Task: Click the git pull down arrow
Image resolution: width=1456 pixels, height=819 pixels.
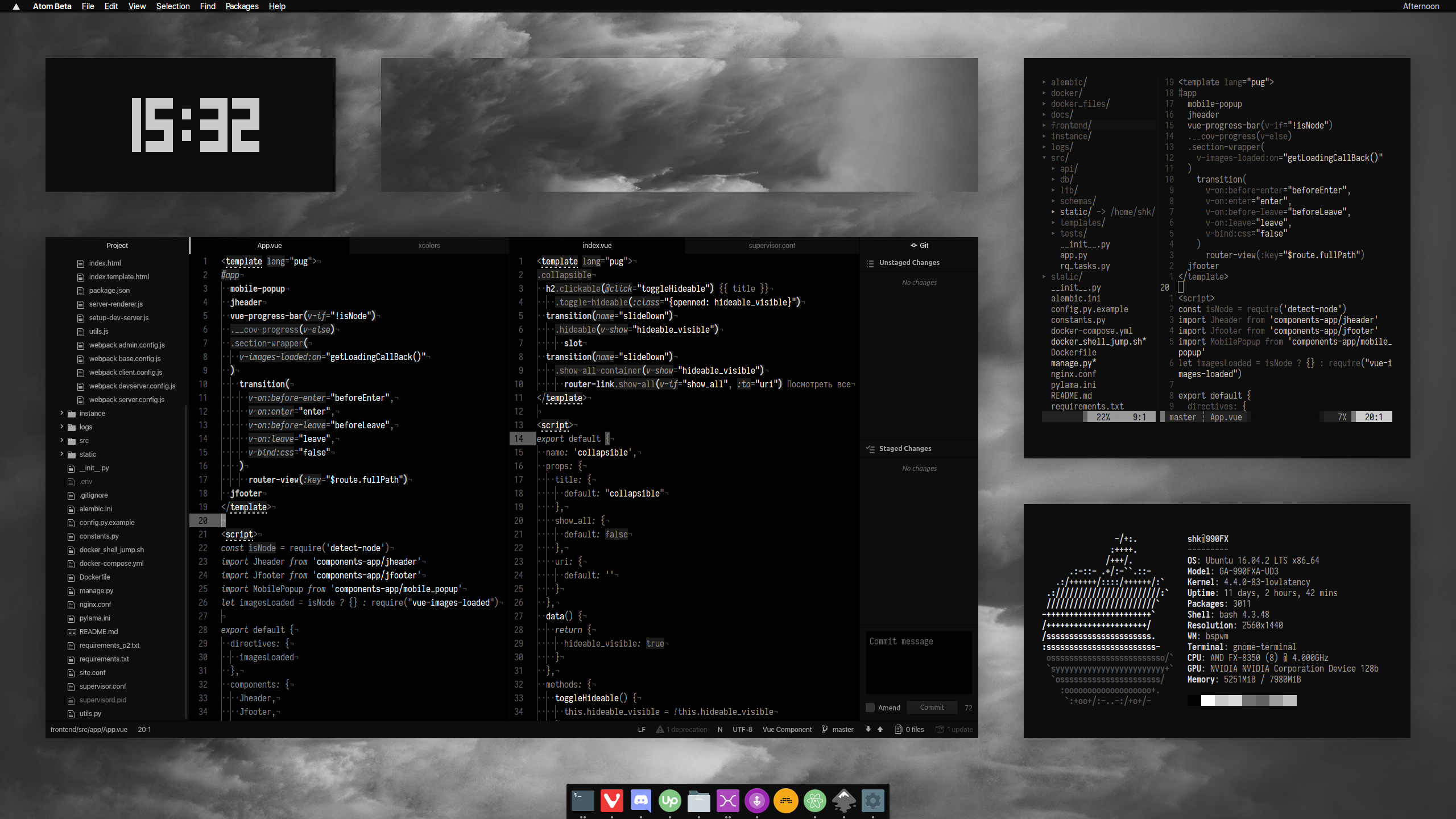Action: (868, 729)
